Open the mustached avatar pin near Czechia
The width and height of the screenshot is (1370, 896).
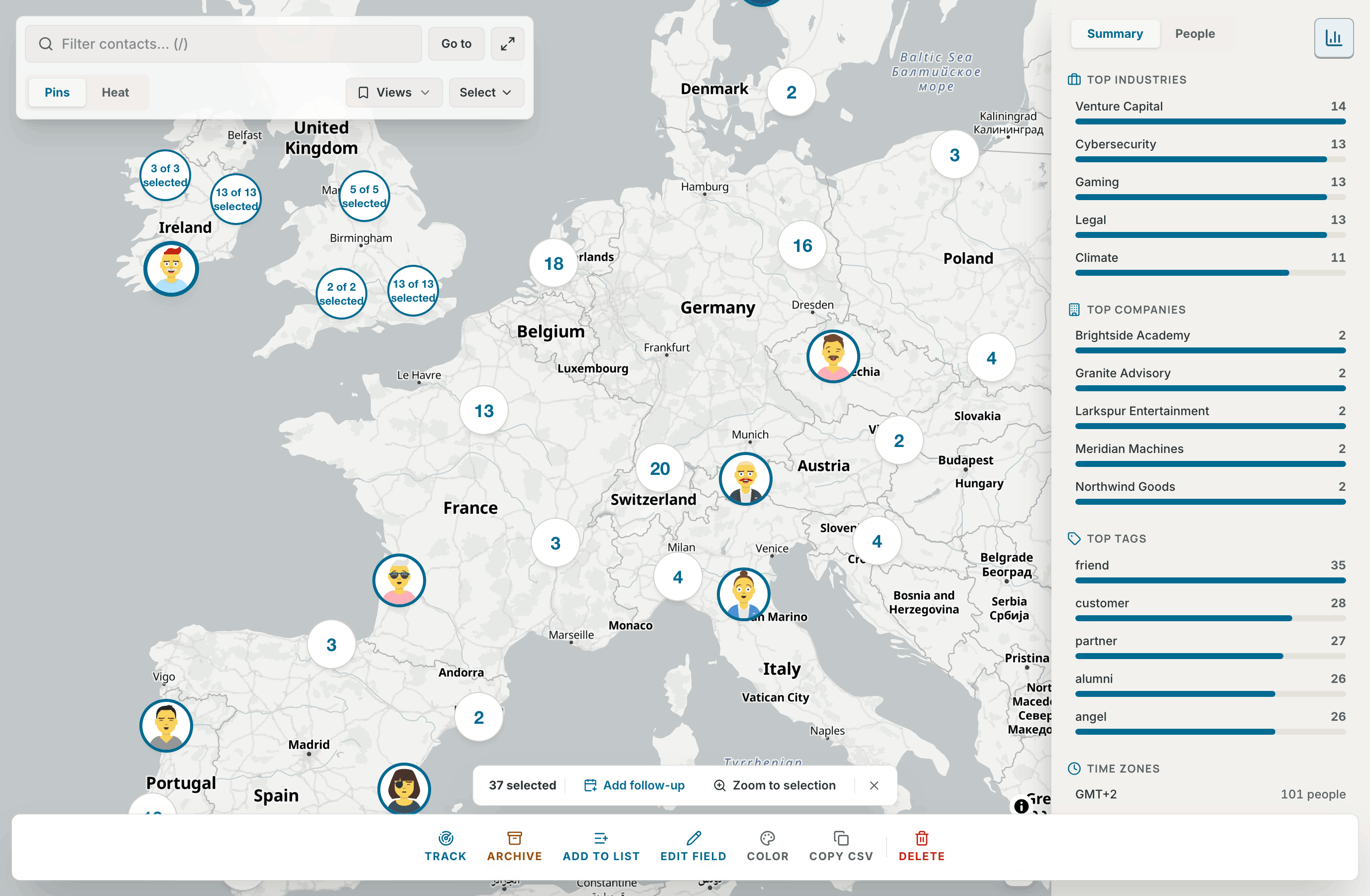tap(833, 356)
